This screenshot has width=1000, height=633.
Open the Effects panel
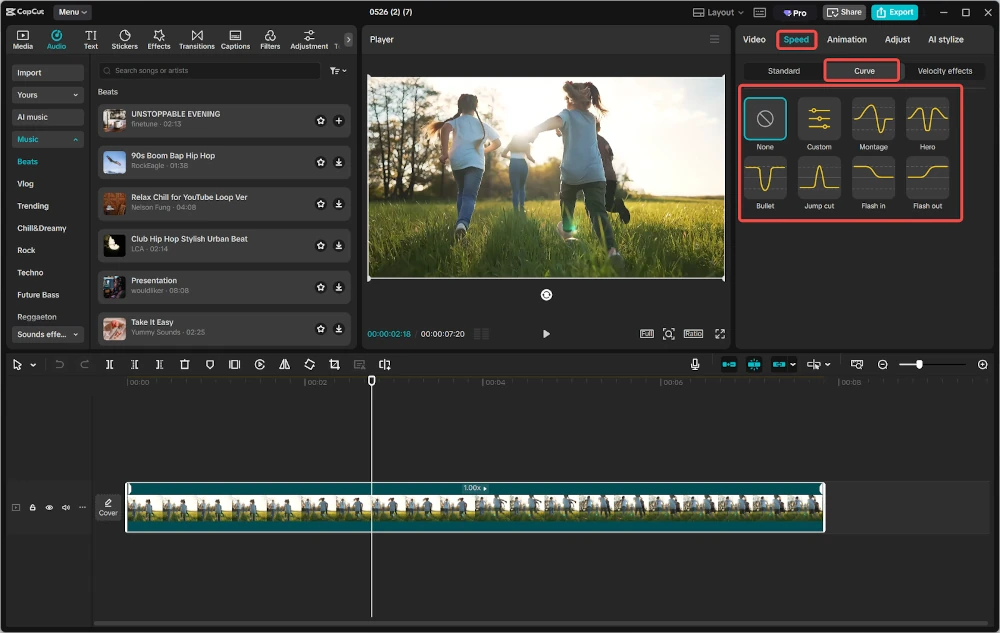point(159,40)
